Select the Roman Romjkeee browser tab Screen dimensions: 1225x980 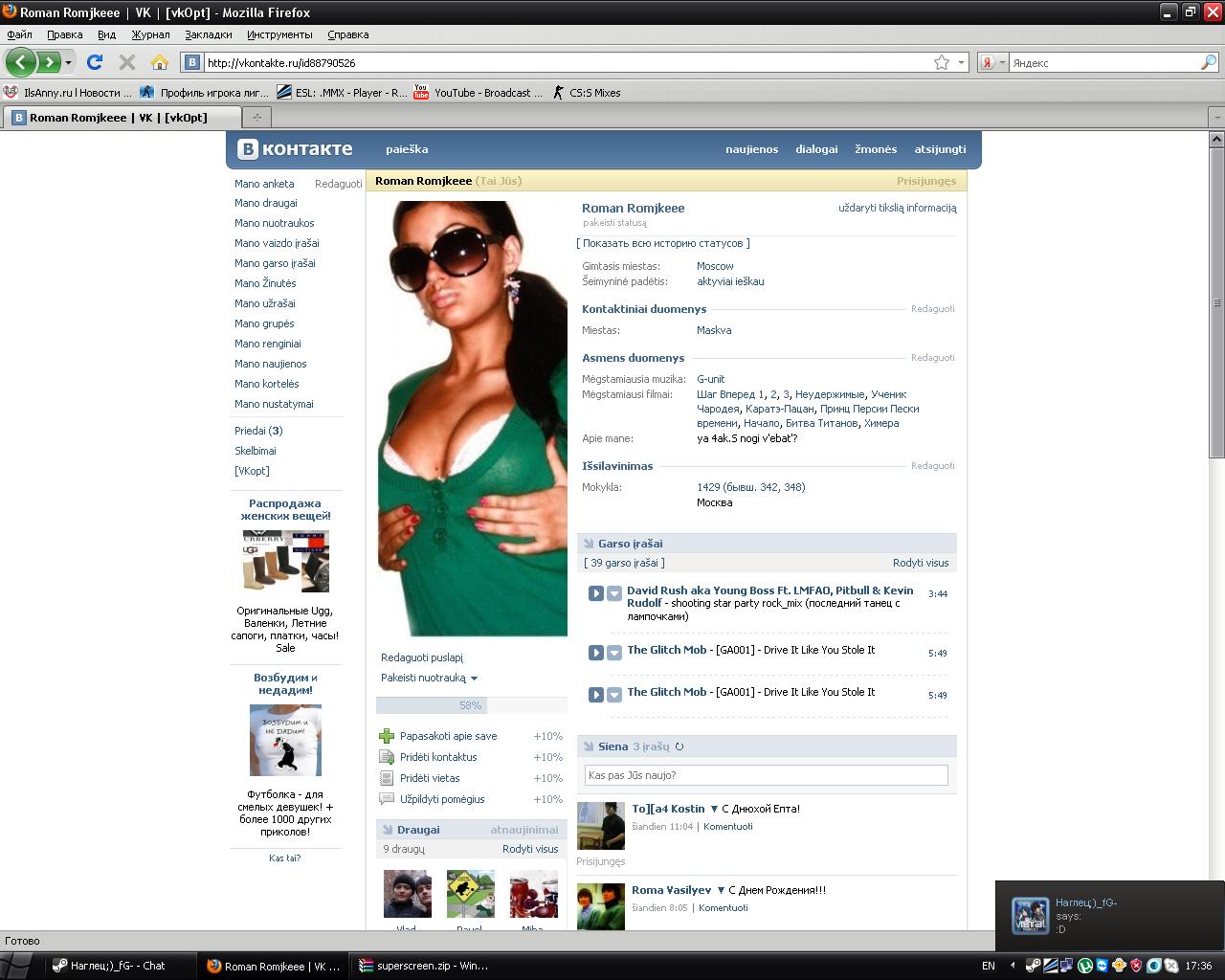point(121,117)
